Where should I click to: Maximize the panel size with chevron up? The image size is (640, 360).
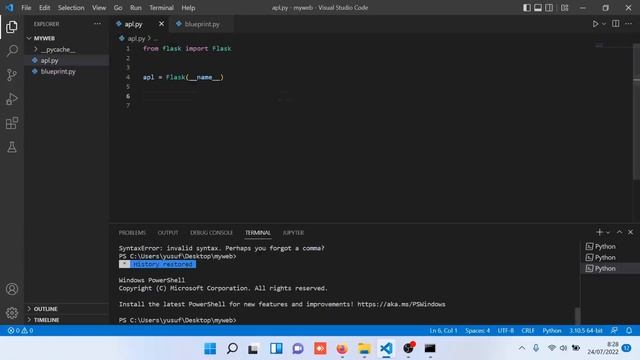pyautogui.click(x=619, y=232)
